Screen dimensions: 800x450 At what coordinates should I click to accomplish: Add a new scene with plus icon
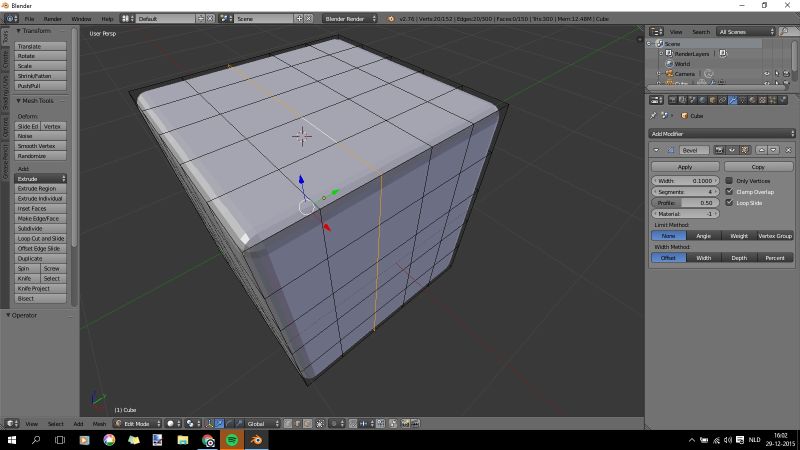[x=299, y=18]
